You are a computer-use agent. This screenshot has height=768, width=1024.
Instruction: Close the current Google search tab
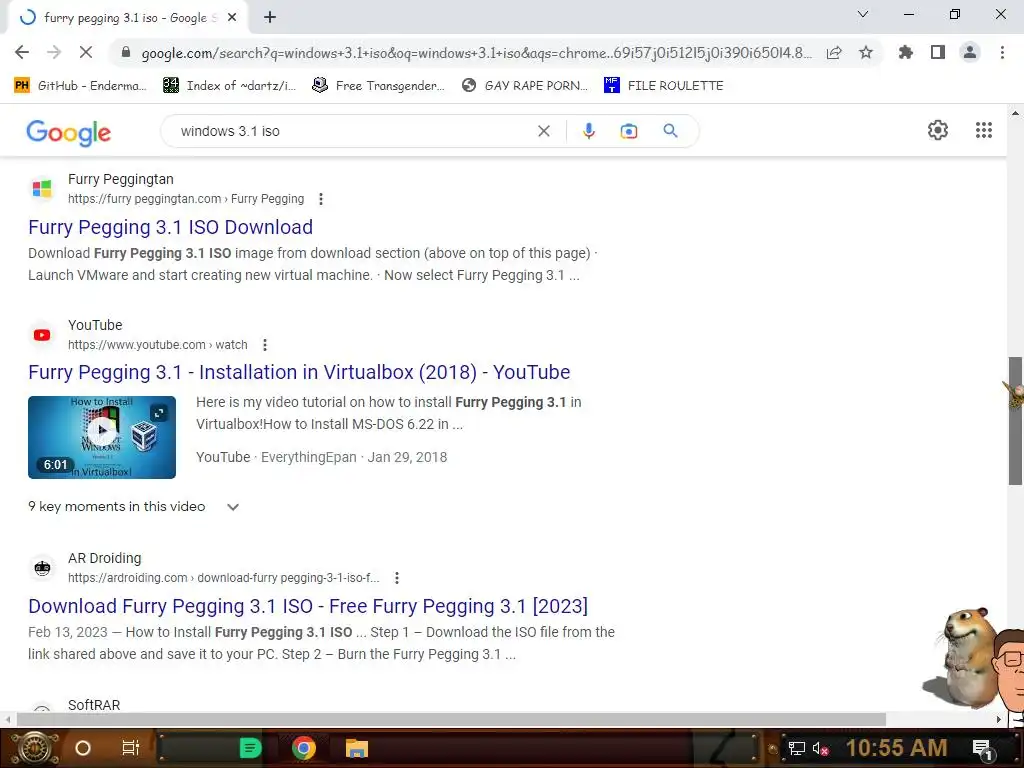[x=232, y=18]
